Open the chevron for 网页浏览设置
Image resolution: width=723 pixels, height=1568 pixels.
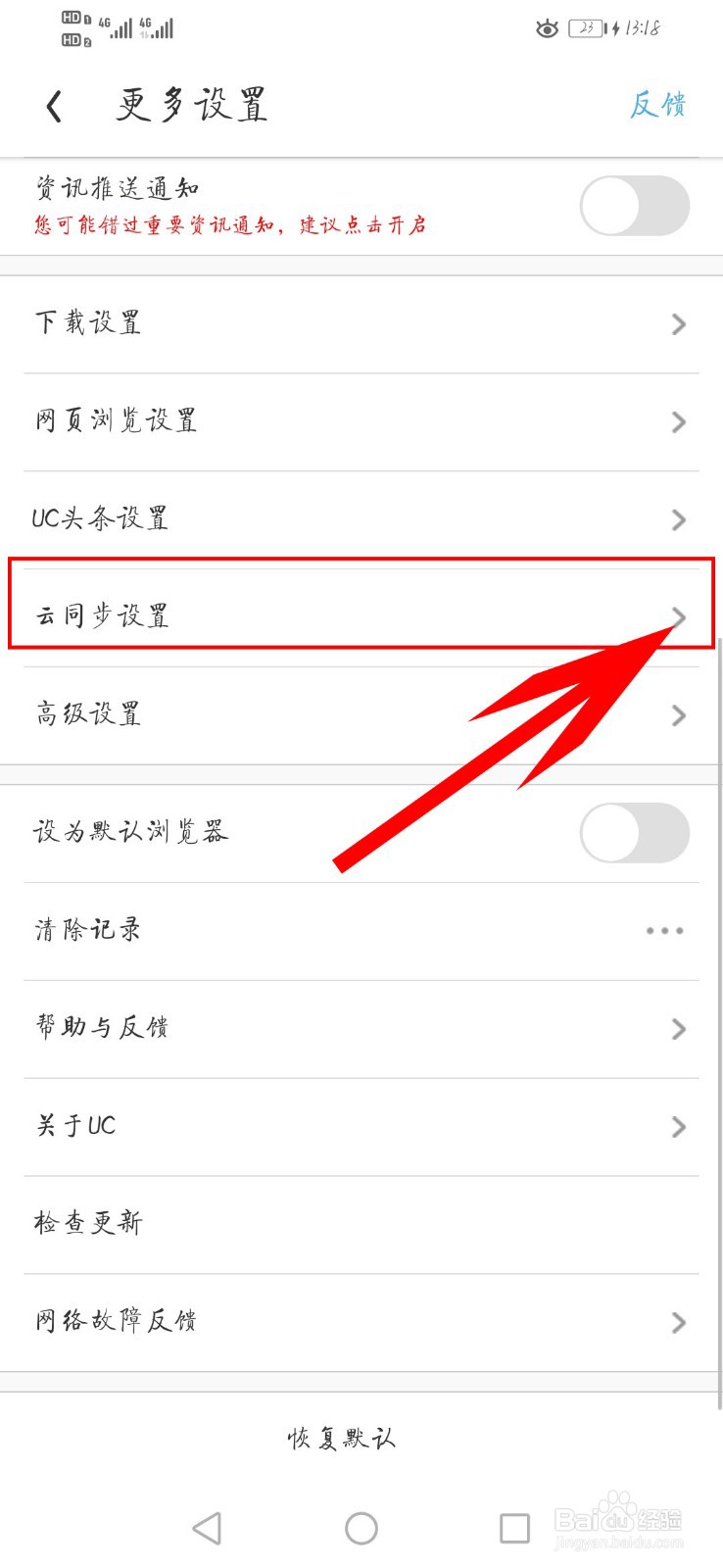point(678,421)
